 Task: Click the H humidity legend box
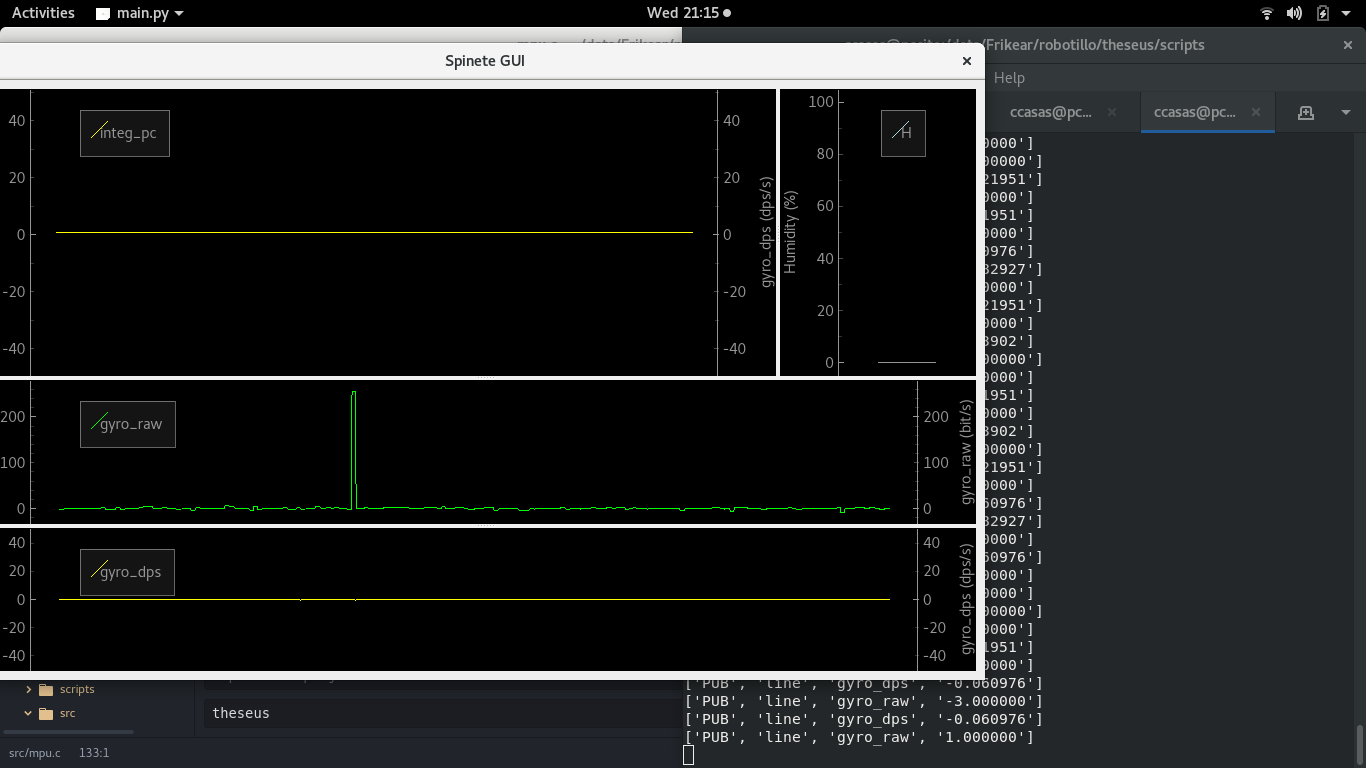point(903,133)
